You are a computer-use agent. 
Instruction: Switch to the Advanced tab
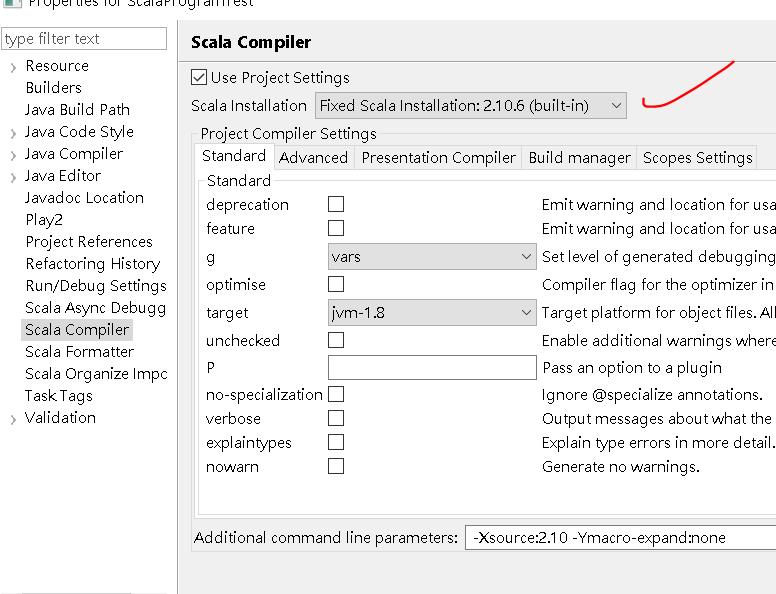(313, 157)
